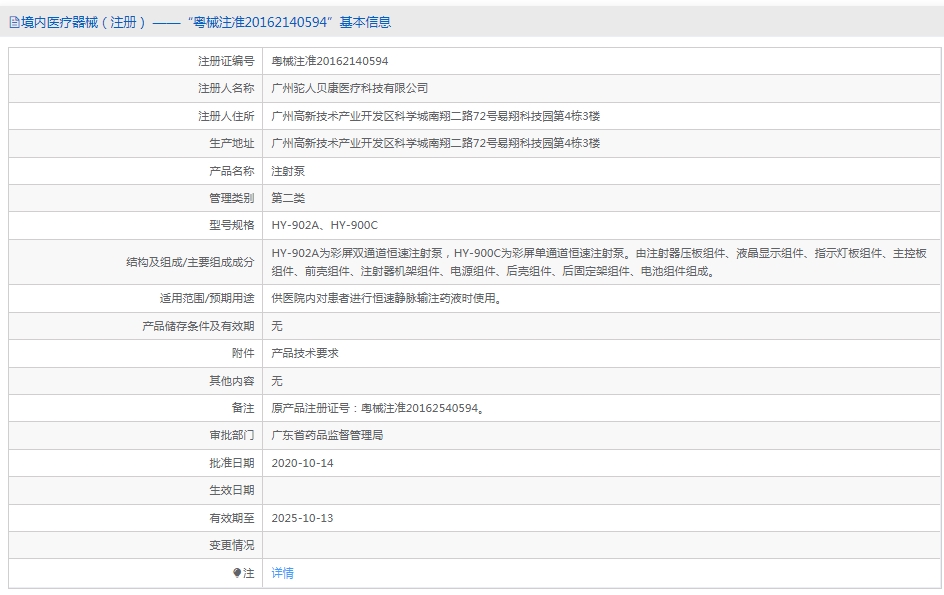This screenshot has height=595, width=944.
Task: Click the 审批部门 label
Action: click(x=232, y=435)
